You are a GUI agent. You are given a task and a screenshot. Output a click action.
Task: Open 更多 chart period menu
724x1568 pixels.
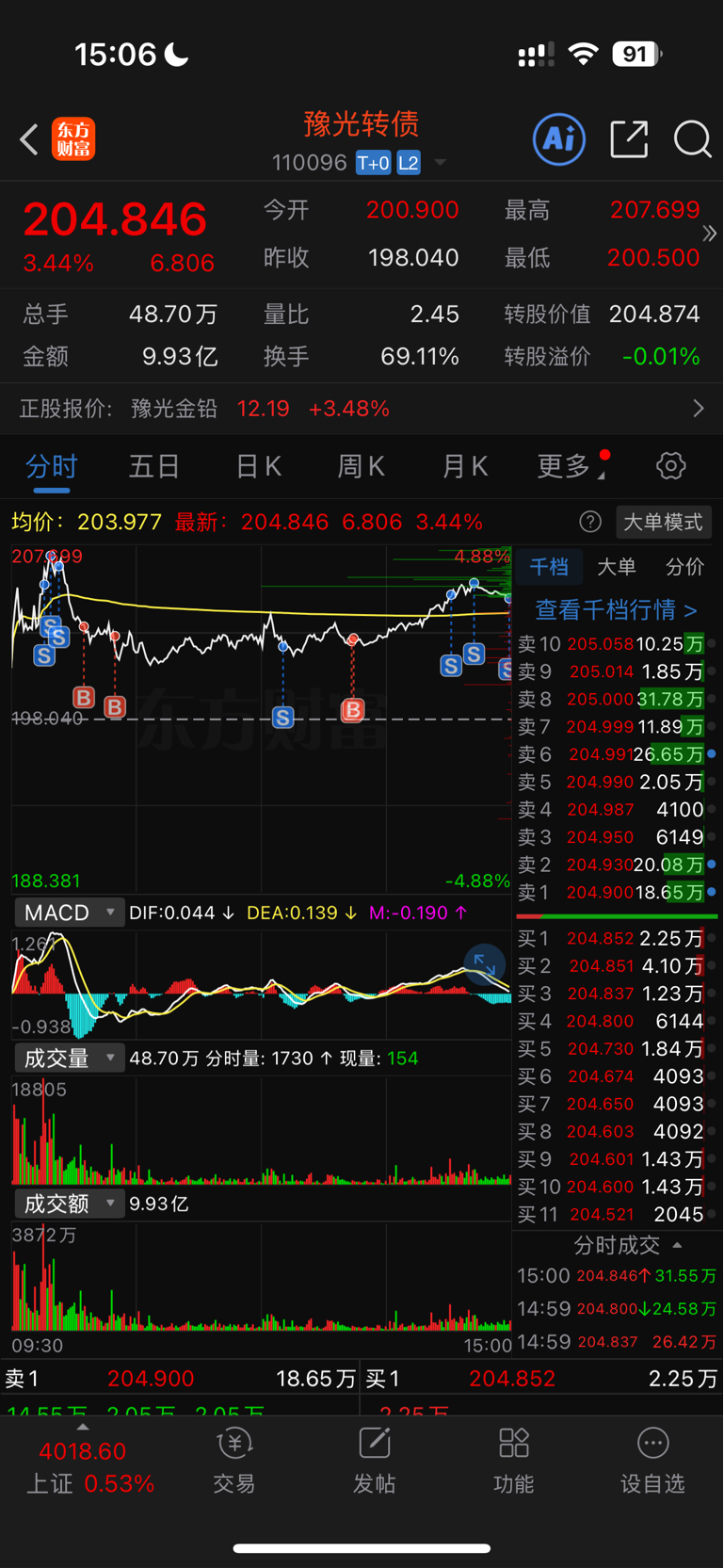pos(571,465)
